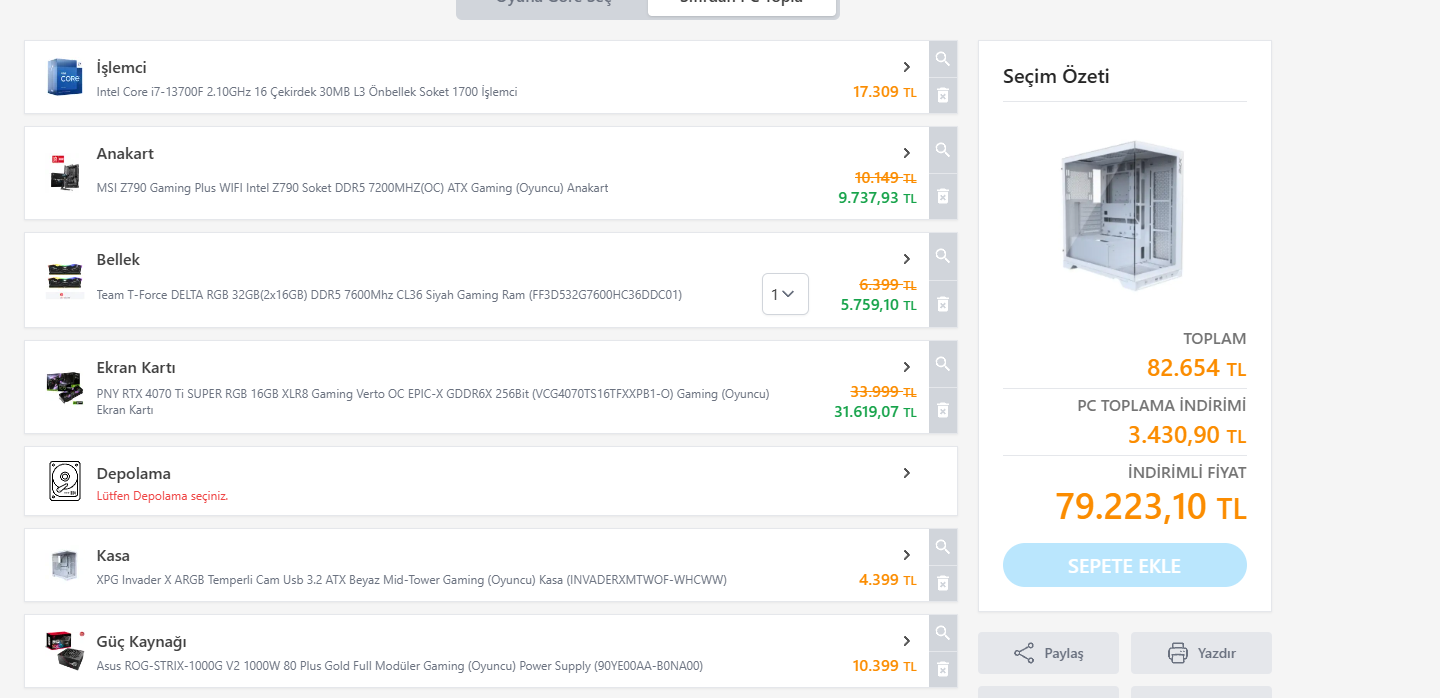
Task: Click the white case image in Seçim Özeti
Action: pos(1124,215)
